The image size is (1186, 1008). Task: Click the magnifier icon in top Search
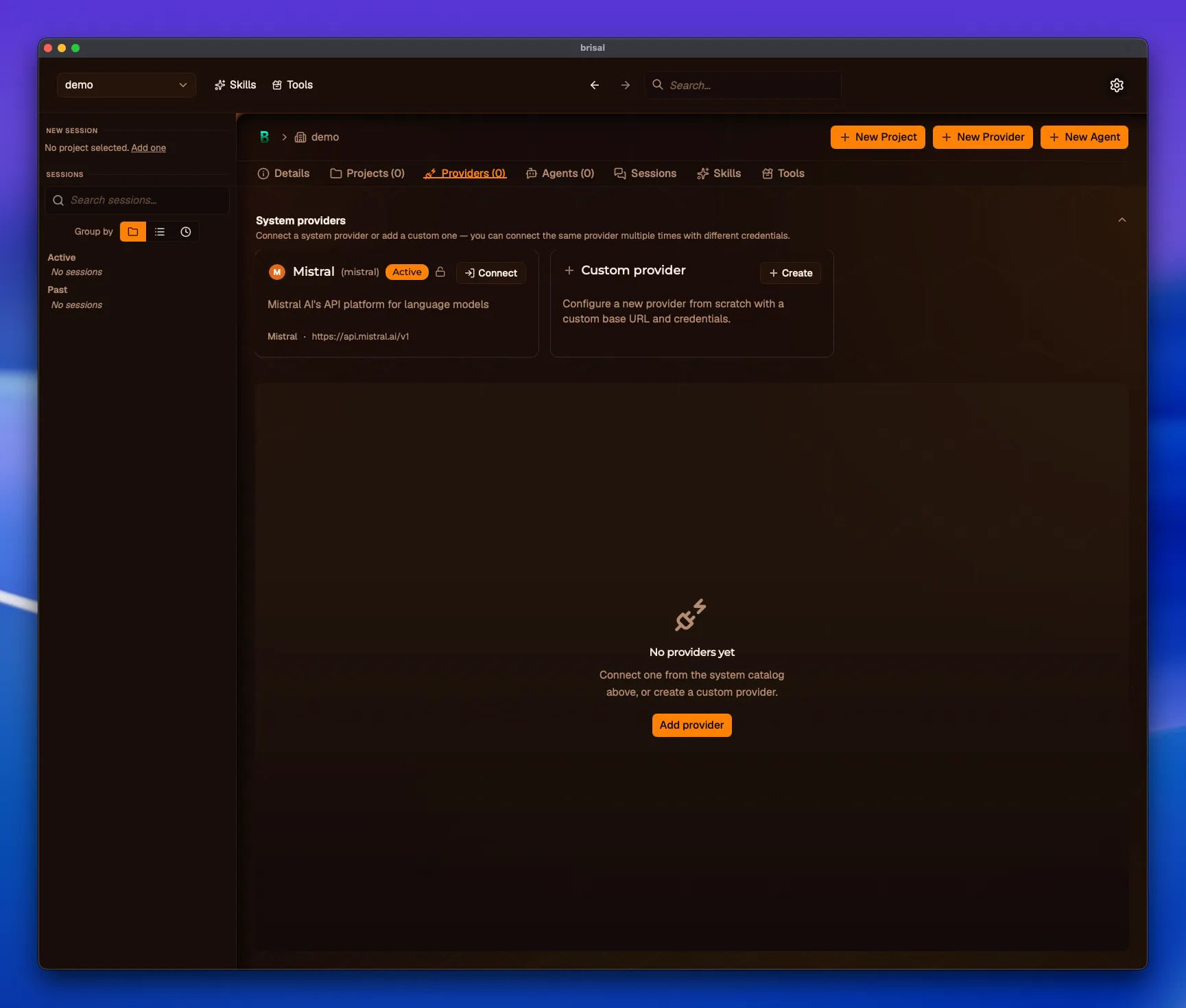click(657, 84)
